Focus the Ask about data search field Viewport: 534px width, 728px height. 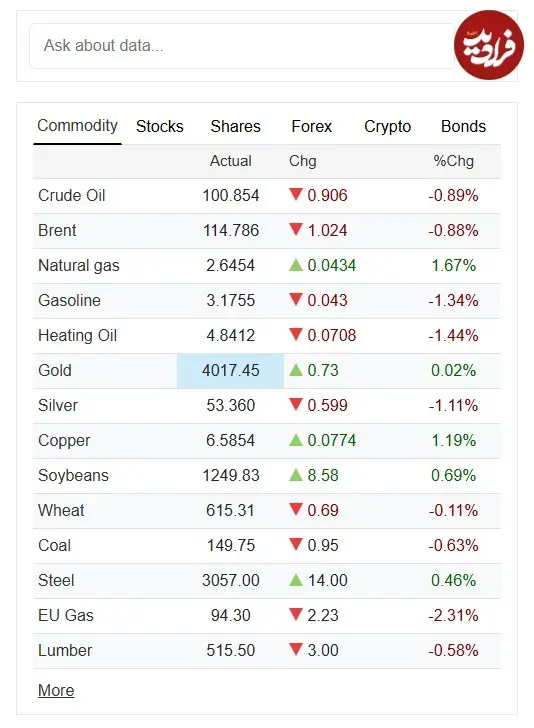pos(241,46)
